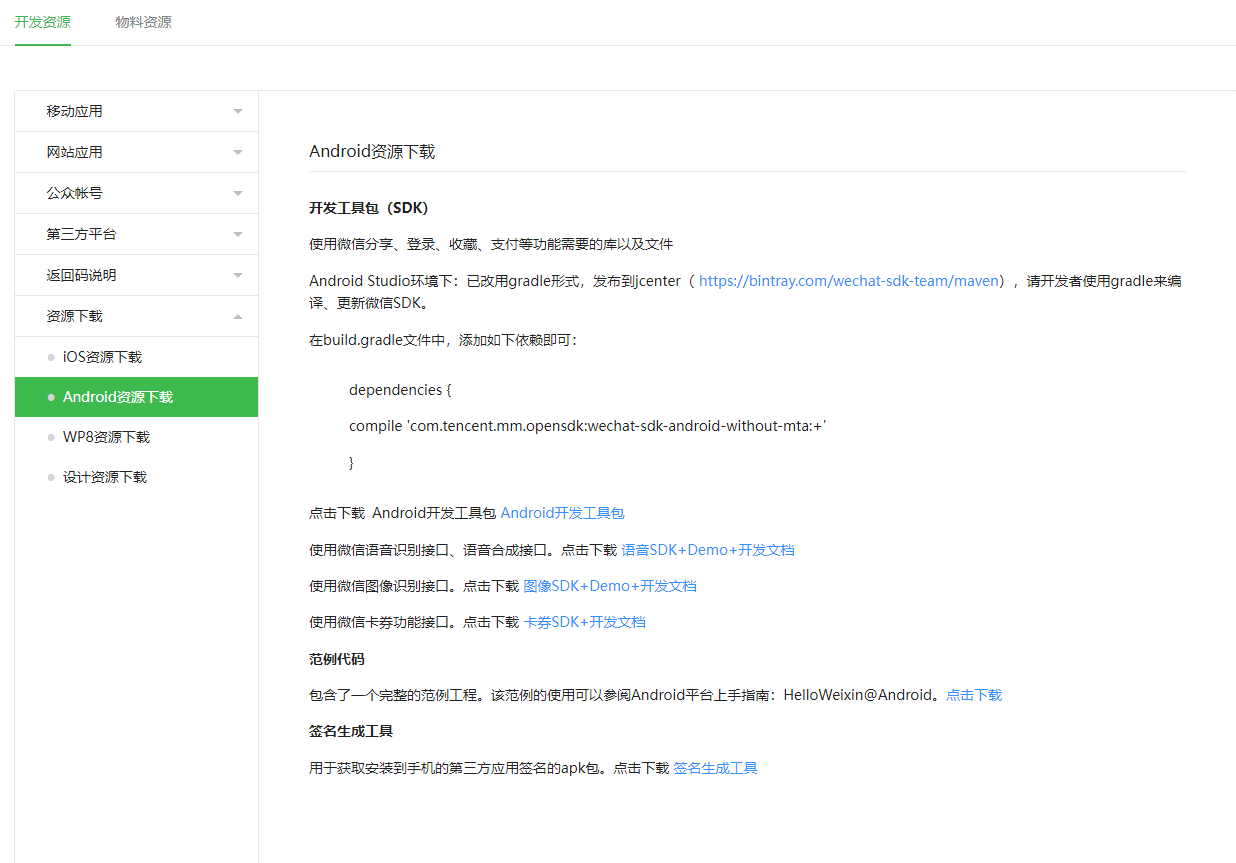Click text 使用微信分享、登录、收藏、支付等功能需要的库以及文件

[491, 244]
